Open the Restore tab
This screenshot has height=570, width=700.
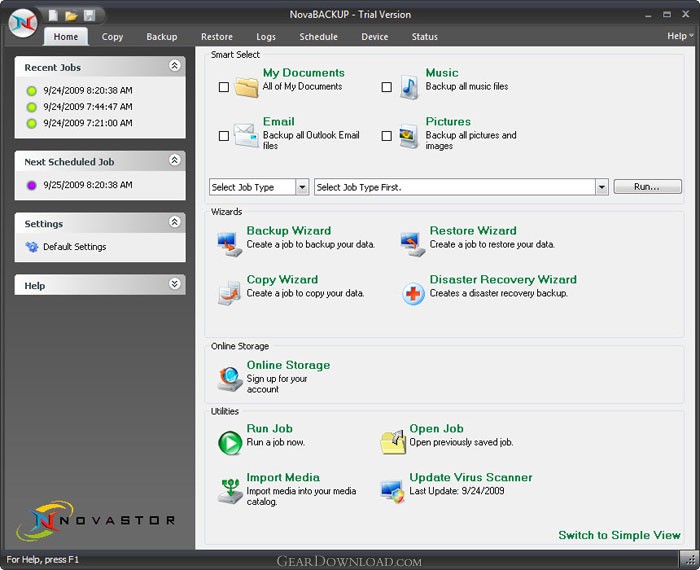217,37
